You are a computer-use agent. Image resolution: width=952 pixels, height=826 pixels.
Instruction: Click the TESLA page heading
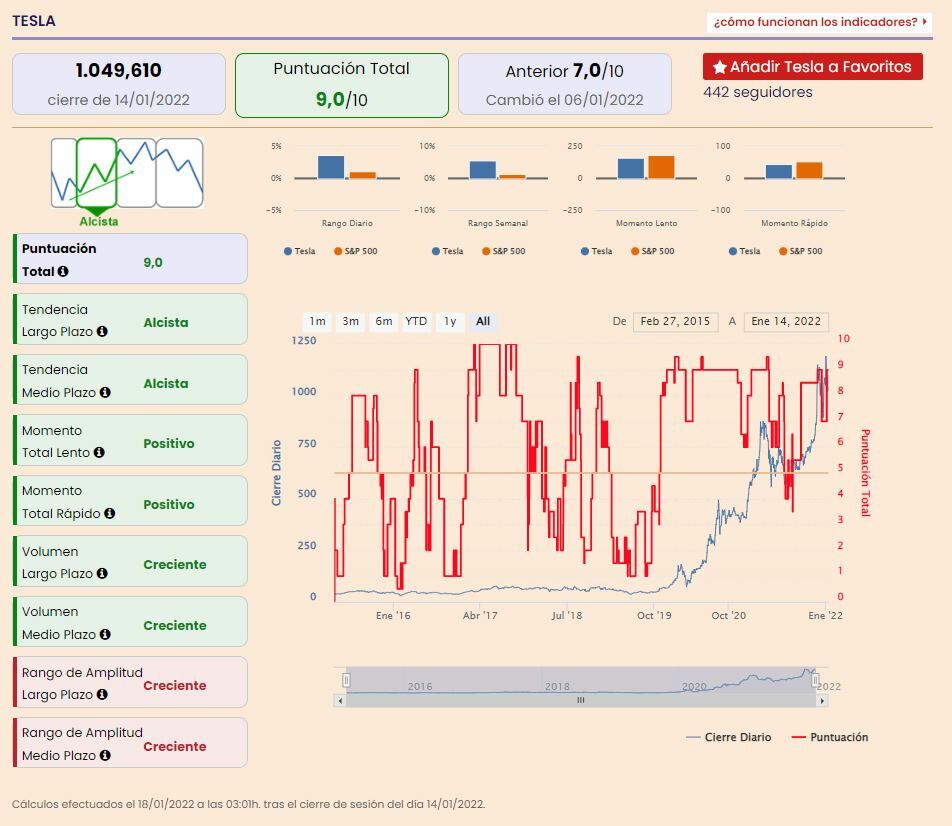click(34, 21)
